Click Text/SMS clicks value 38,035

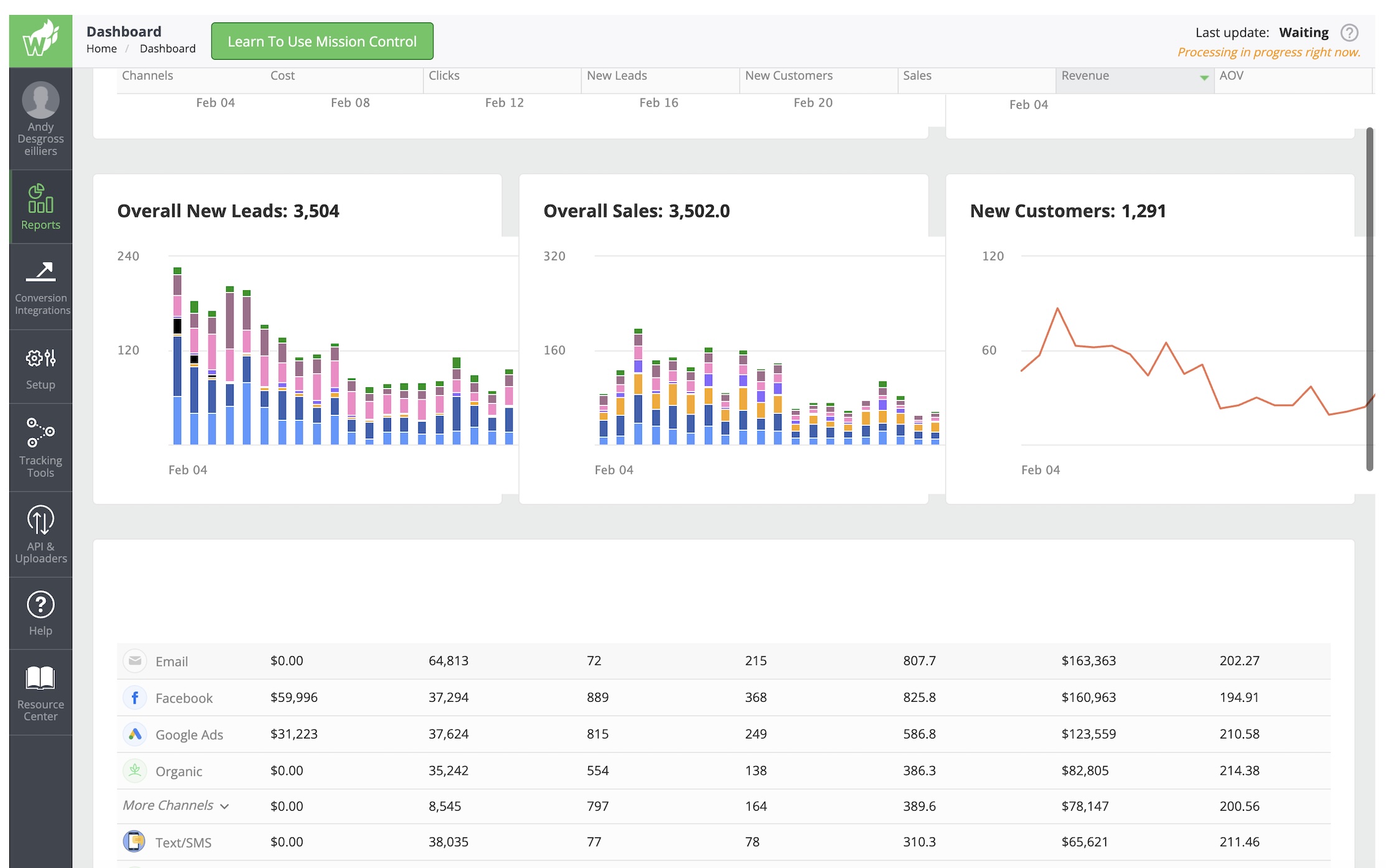[x=448, y=842]
